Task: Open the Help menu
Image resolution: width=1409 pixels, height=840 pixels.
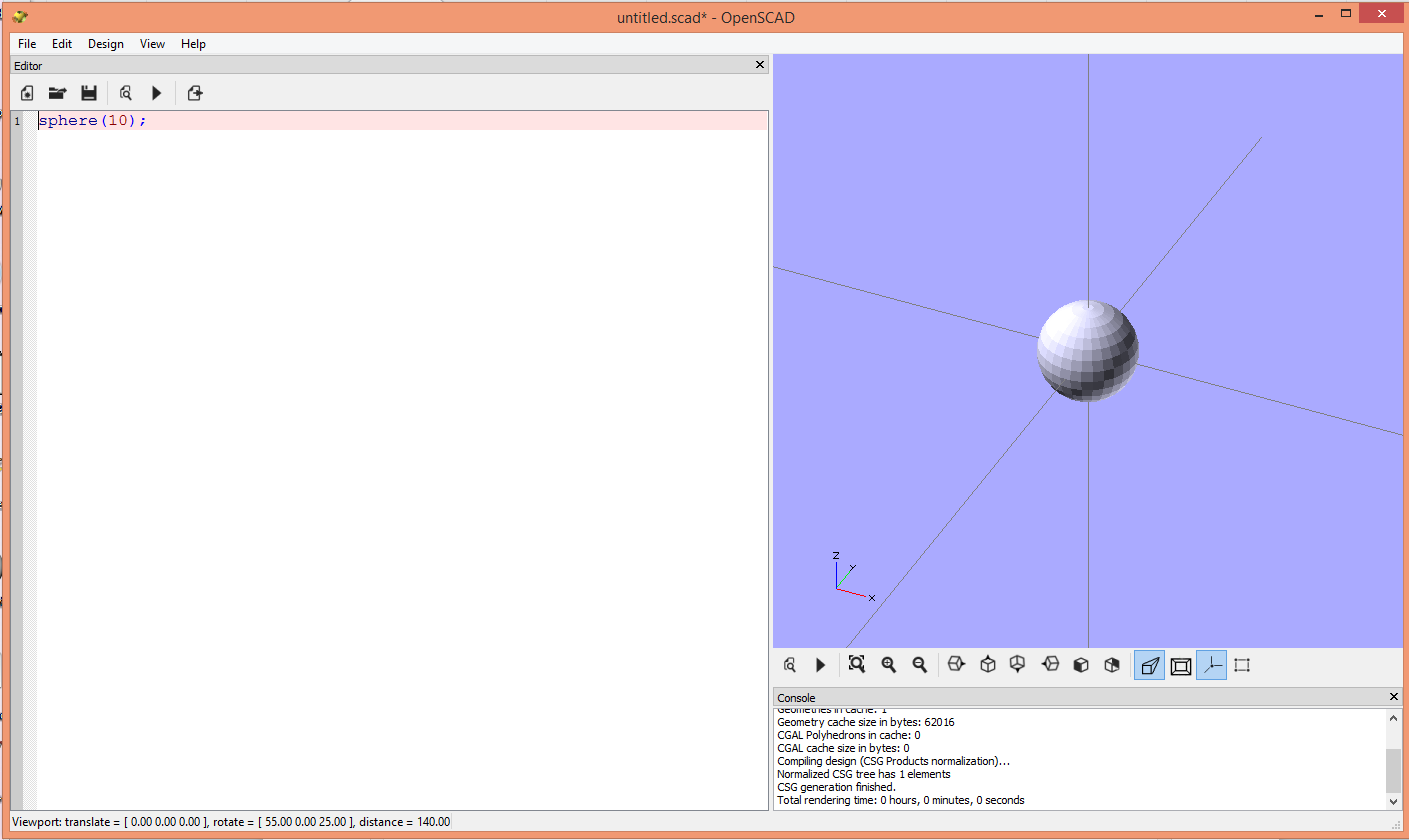Action: [x=193, y=44]
